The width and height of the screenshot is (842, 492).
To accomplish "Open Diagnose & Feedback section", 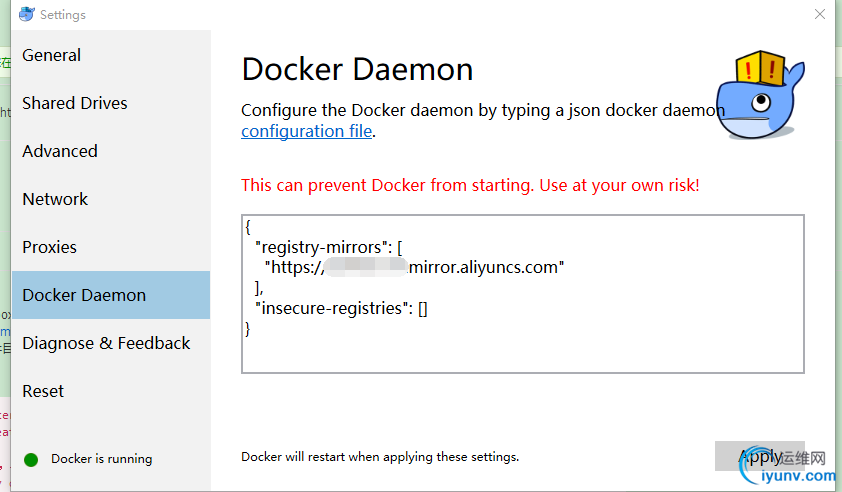I will click(106, 344).
